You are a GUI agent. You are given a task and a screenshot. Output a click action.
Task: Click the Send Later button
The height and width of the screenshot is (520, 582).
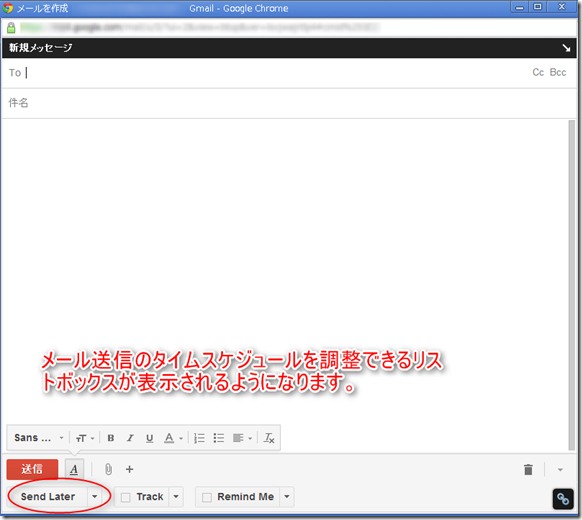coord(48,497)
